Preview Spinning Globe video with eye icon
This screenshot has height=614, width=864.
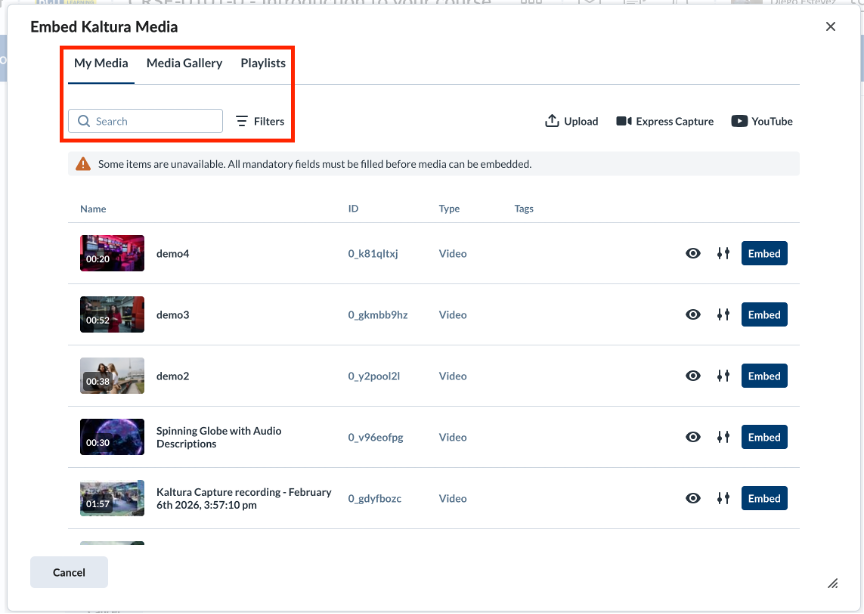tap(693, 437)
